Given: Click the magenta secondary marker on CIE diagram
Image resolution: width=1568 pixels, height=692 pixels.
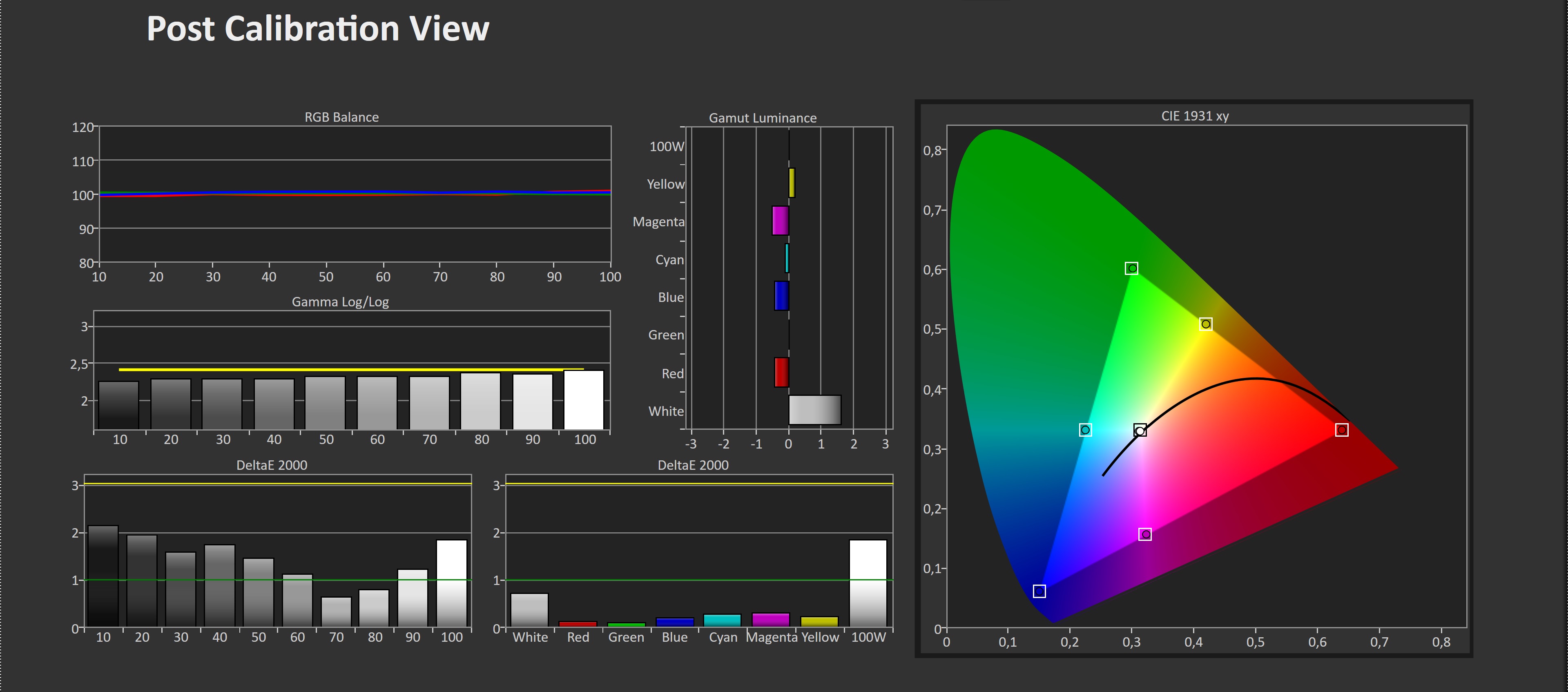Looking at the screenshot, I should (1145, 534).
